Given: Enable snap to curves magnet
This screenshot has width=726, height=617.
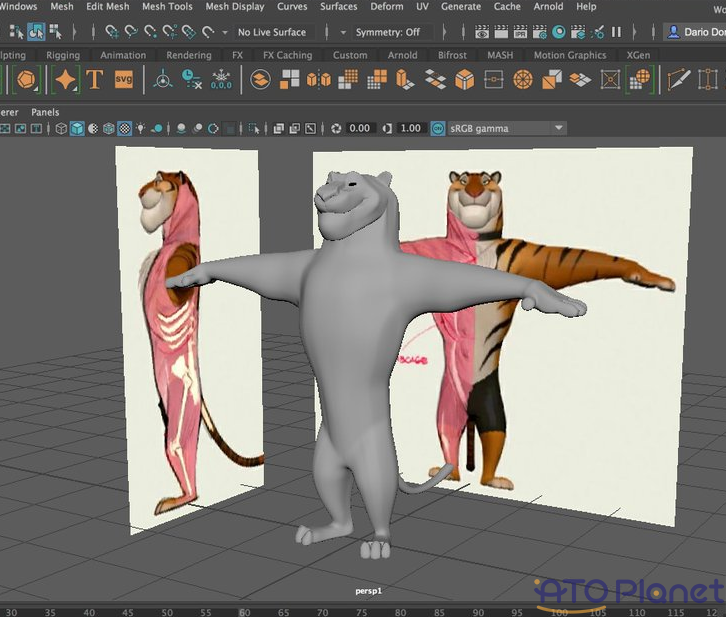Looking at the screenshot, I should pyautogui.click(x=131, y=32).
